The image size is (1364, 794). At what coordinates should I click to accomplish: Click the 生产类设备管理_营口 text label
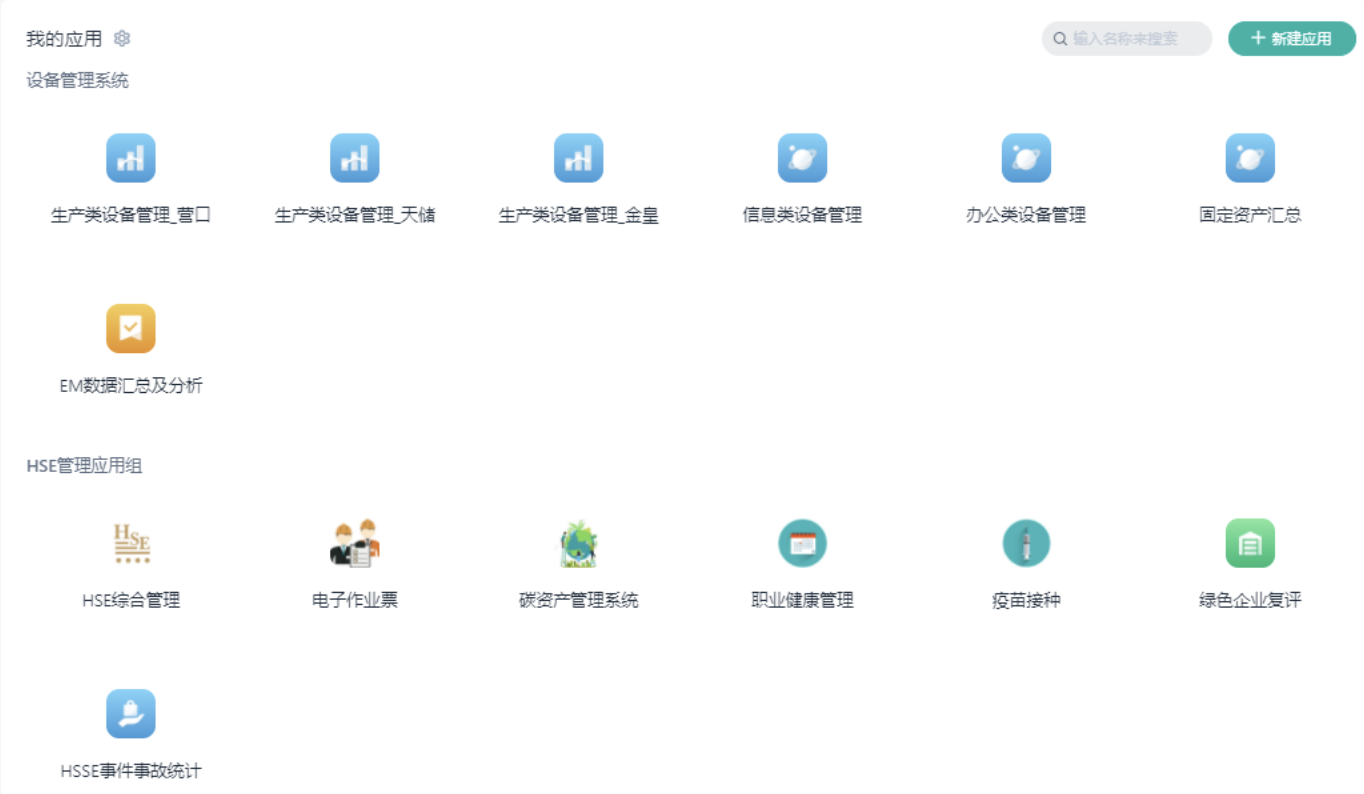tap(131, 215)
